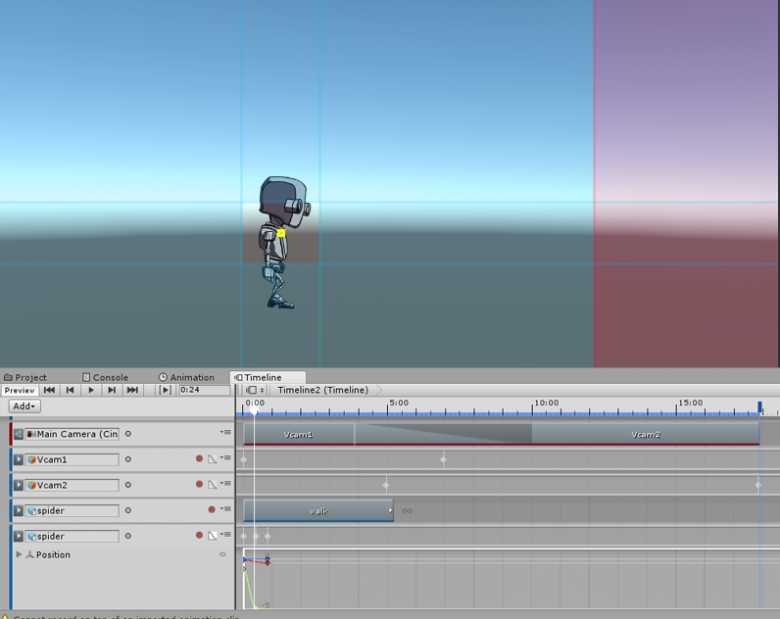Jump to the end of the timeline

(x=132, y=390)
